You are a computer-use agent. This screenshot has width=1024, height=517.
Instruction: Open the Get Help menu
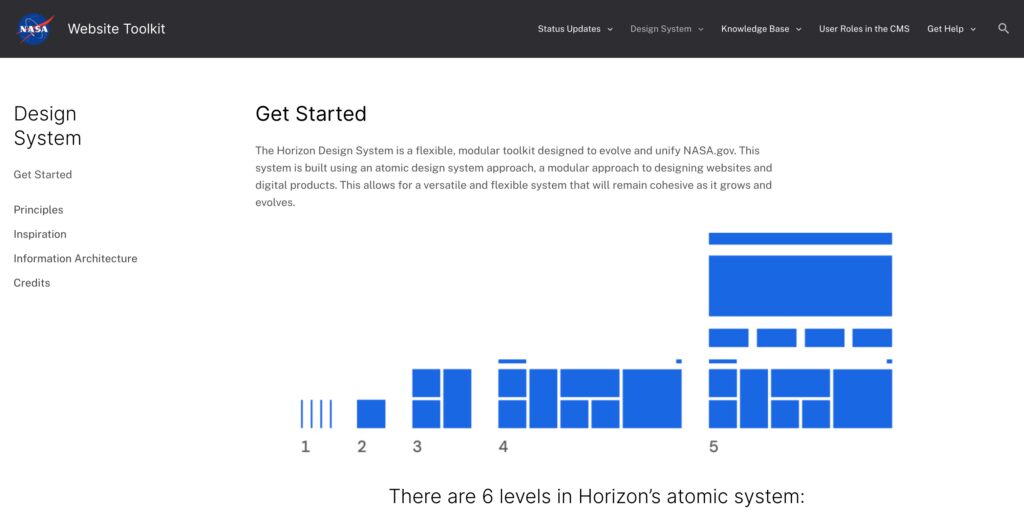click(945, 29)
